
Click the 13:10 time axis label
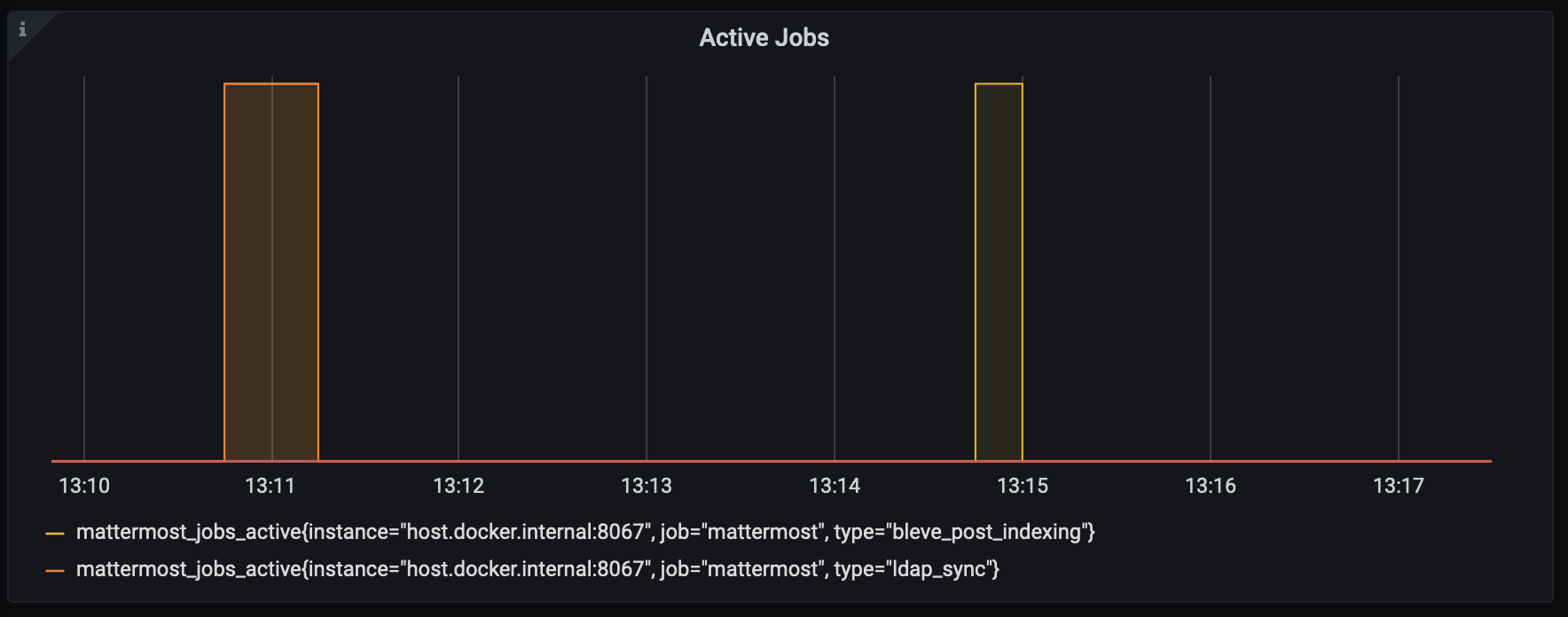(x=84, y=486)
